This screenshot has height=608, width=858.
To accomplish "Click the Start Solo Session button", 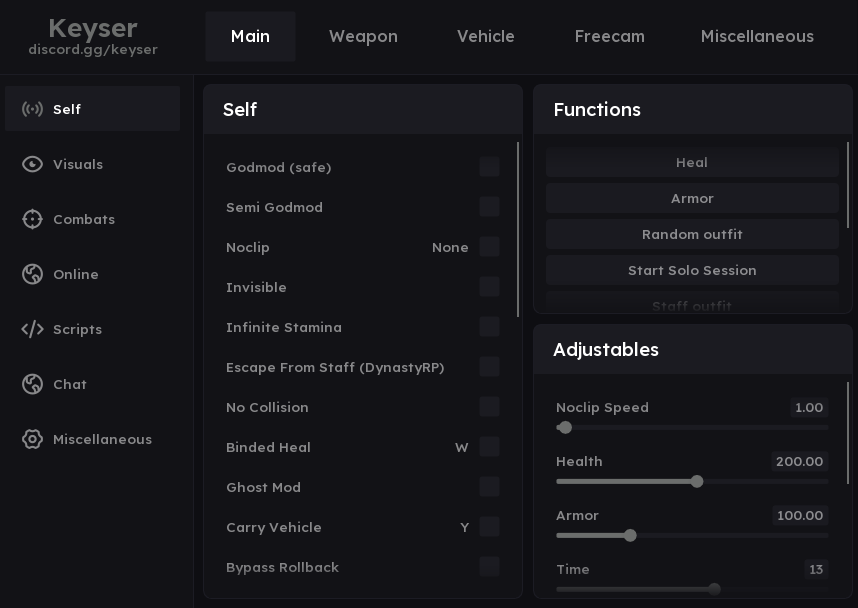I will [x=692, y=270].
